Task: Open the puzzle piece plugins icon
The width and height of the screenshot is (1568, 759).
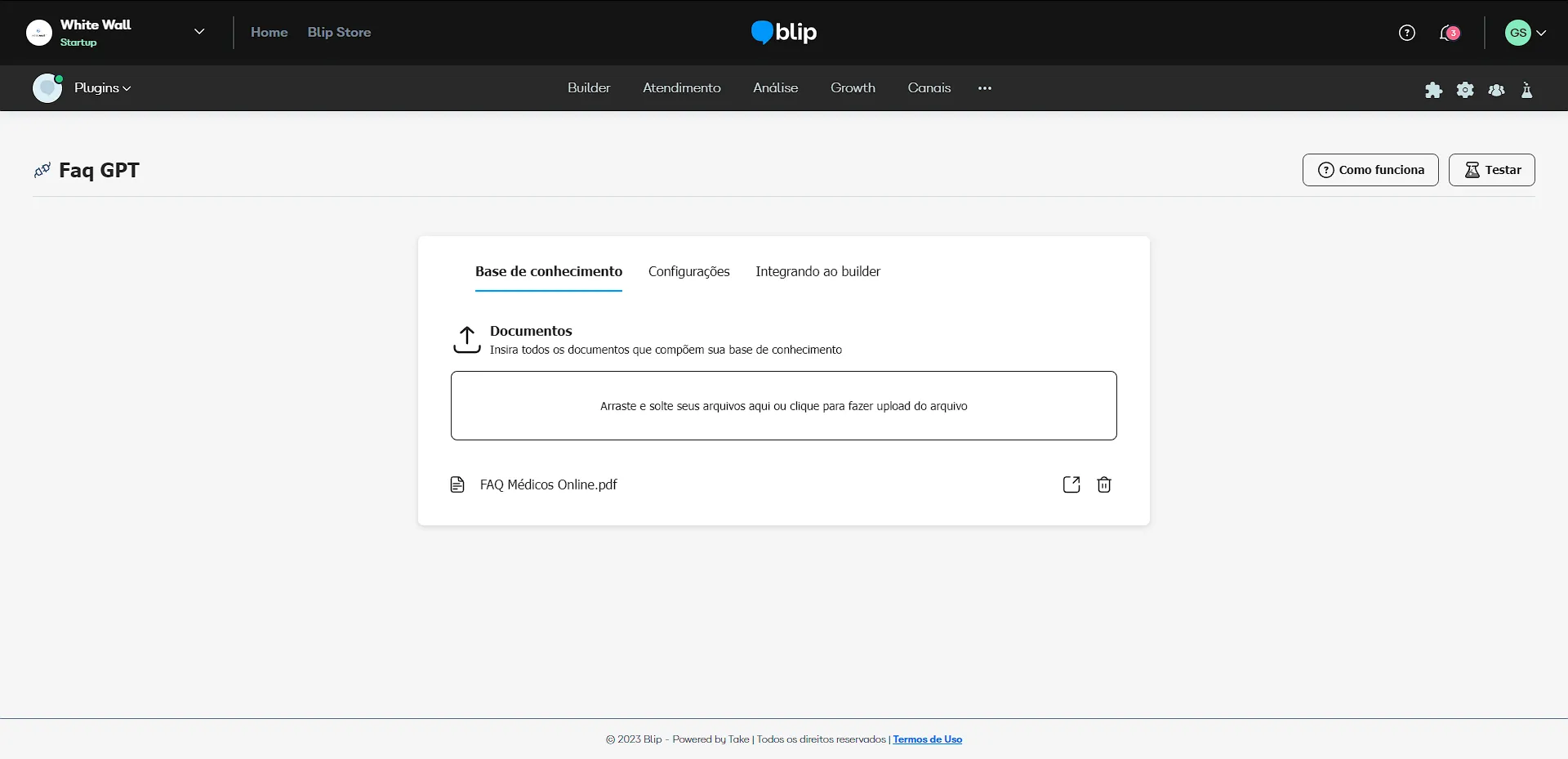Action: pyautogui.click(x=1433, y=90)
